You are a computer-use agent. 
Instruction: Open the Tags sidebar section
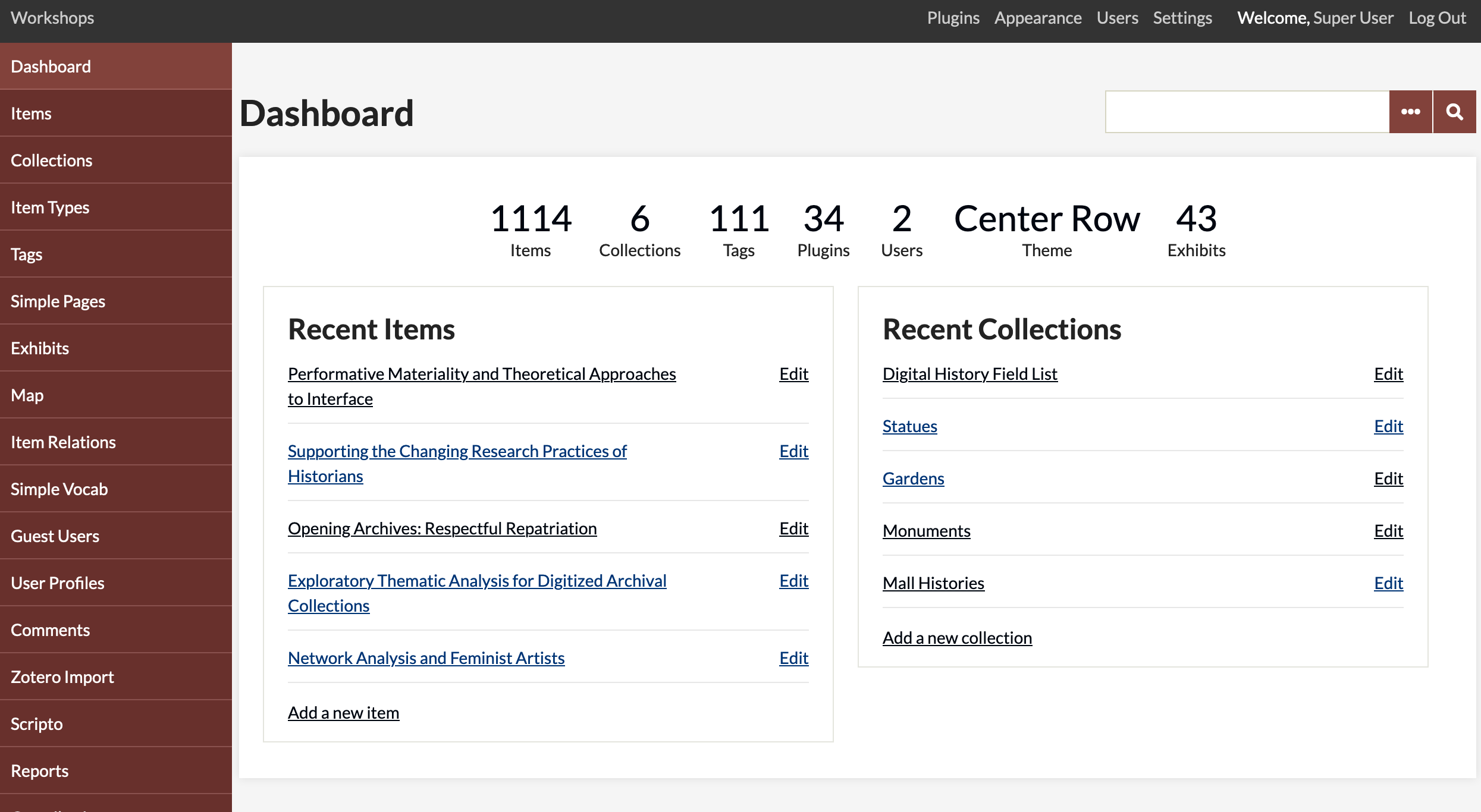(x=116, y=253)
